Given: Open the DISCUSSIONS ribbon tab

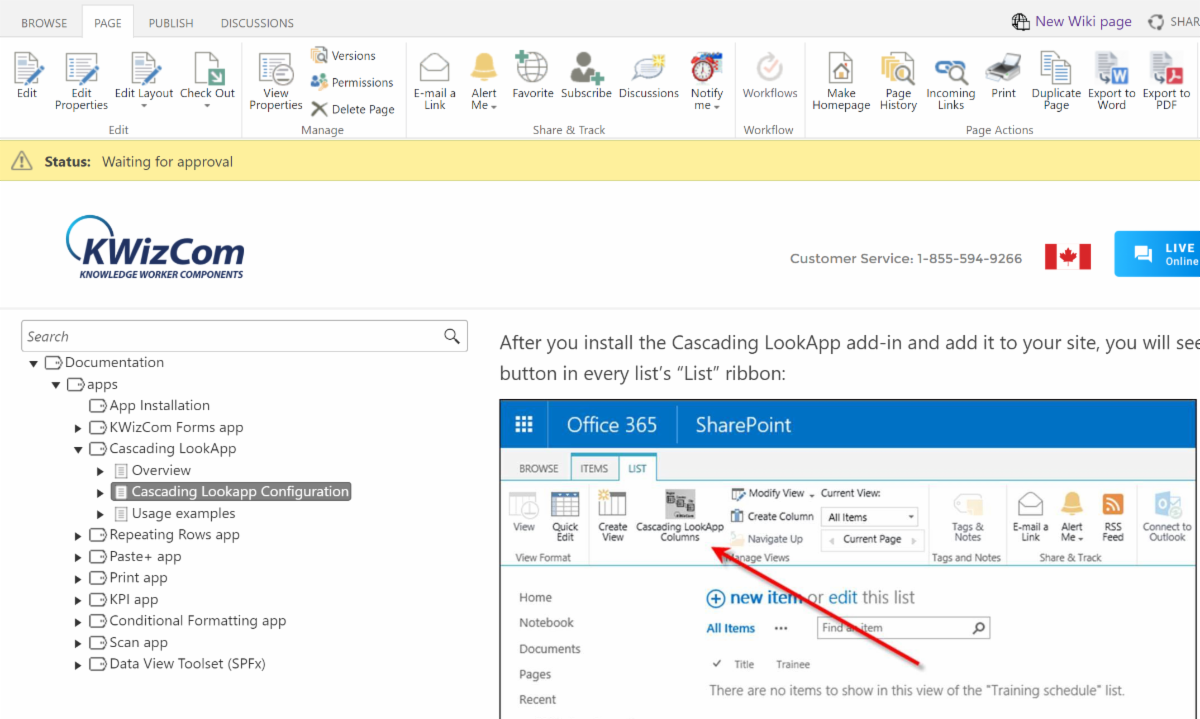Looking at the screenshot, I should [257, 23].
